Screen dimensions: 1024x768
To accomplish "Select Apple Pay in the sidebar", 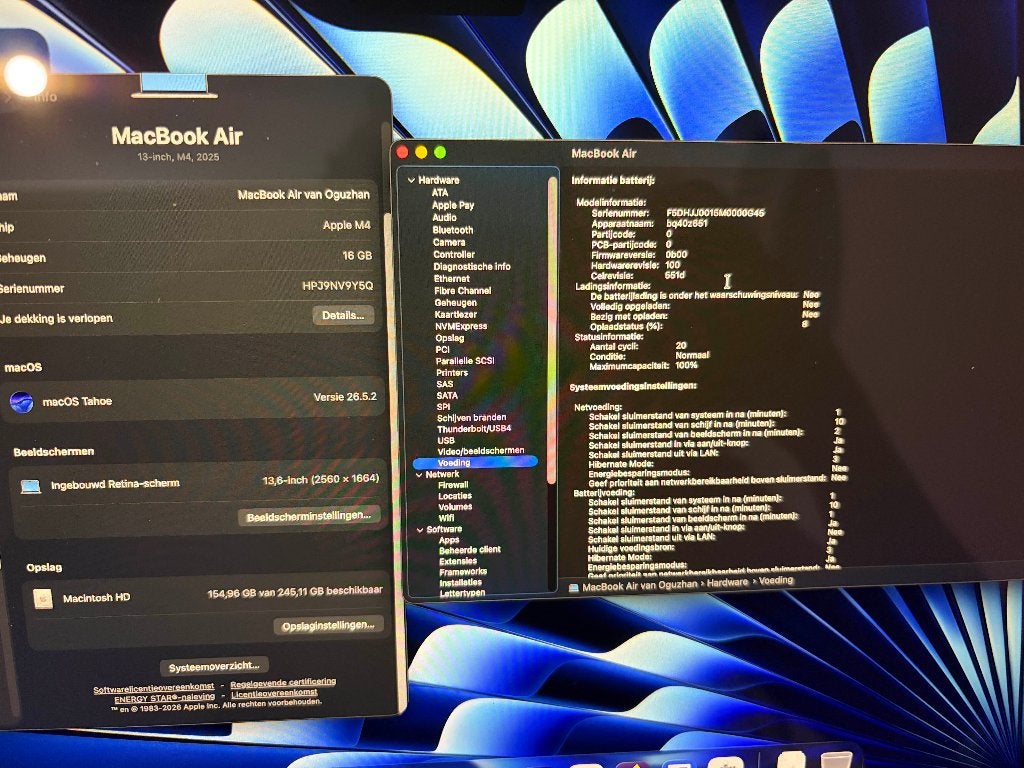I will (x=453, y=205).
